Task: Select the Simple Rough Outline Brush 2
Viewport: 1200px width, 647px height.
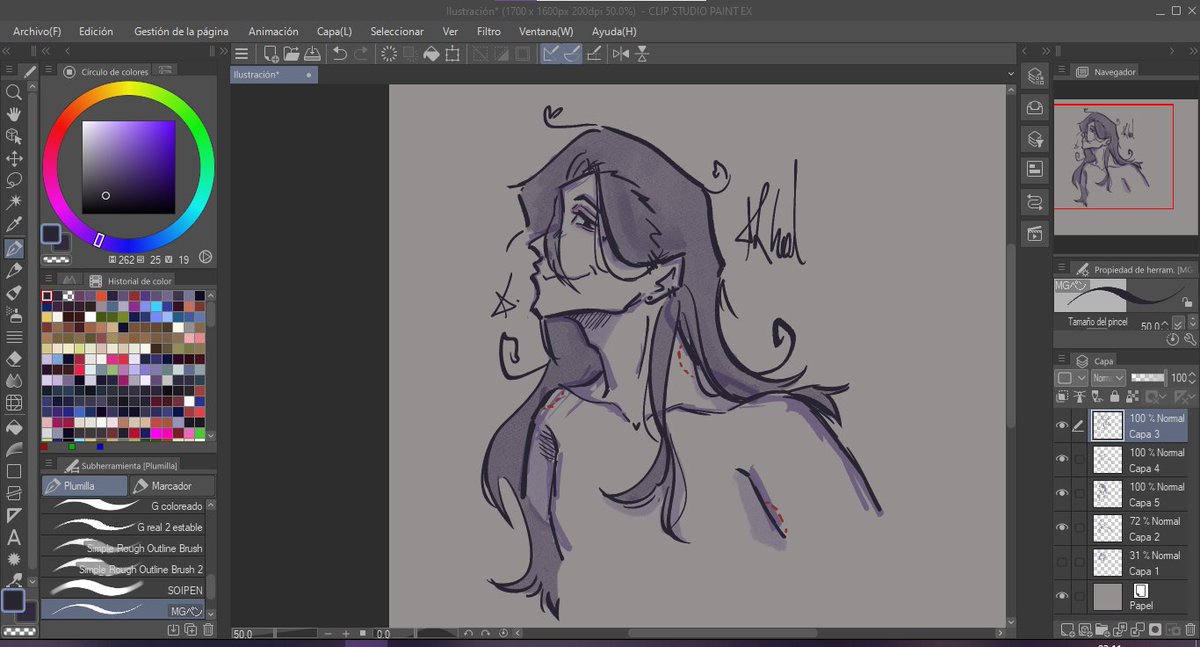Action: tap(123, 569)
